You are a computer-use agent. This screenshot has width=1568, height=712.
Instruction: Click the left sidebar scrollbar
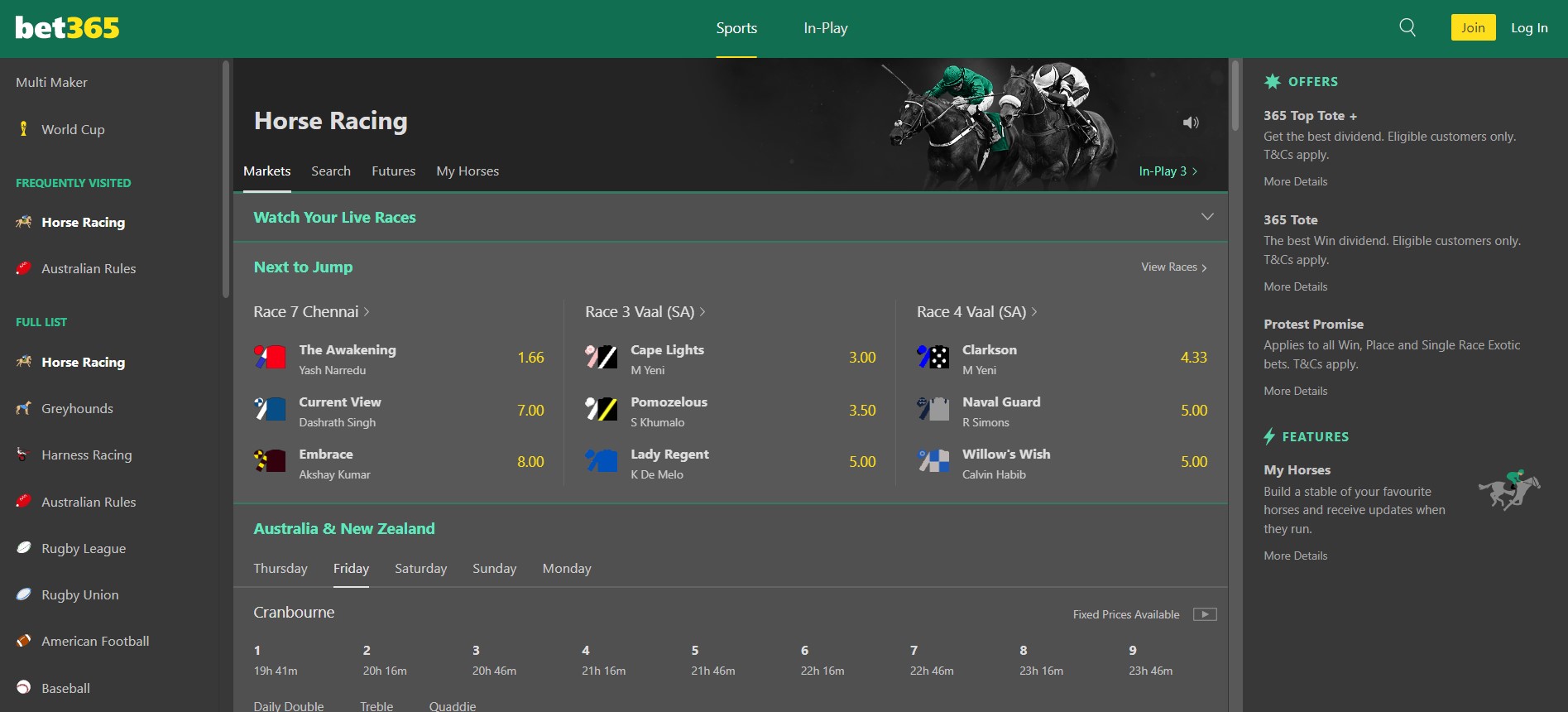(225, 178)
